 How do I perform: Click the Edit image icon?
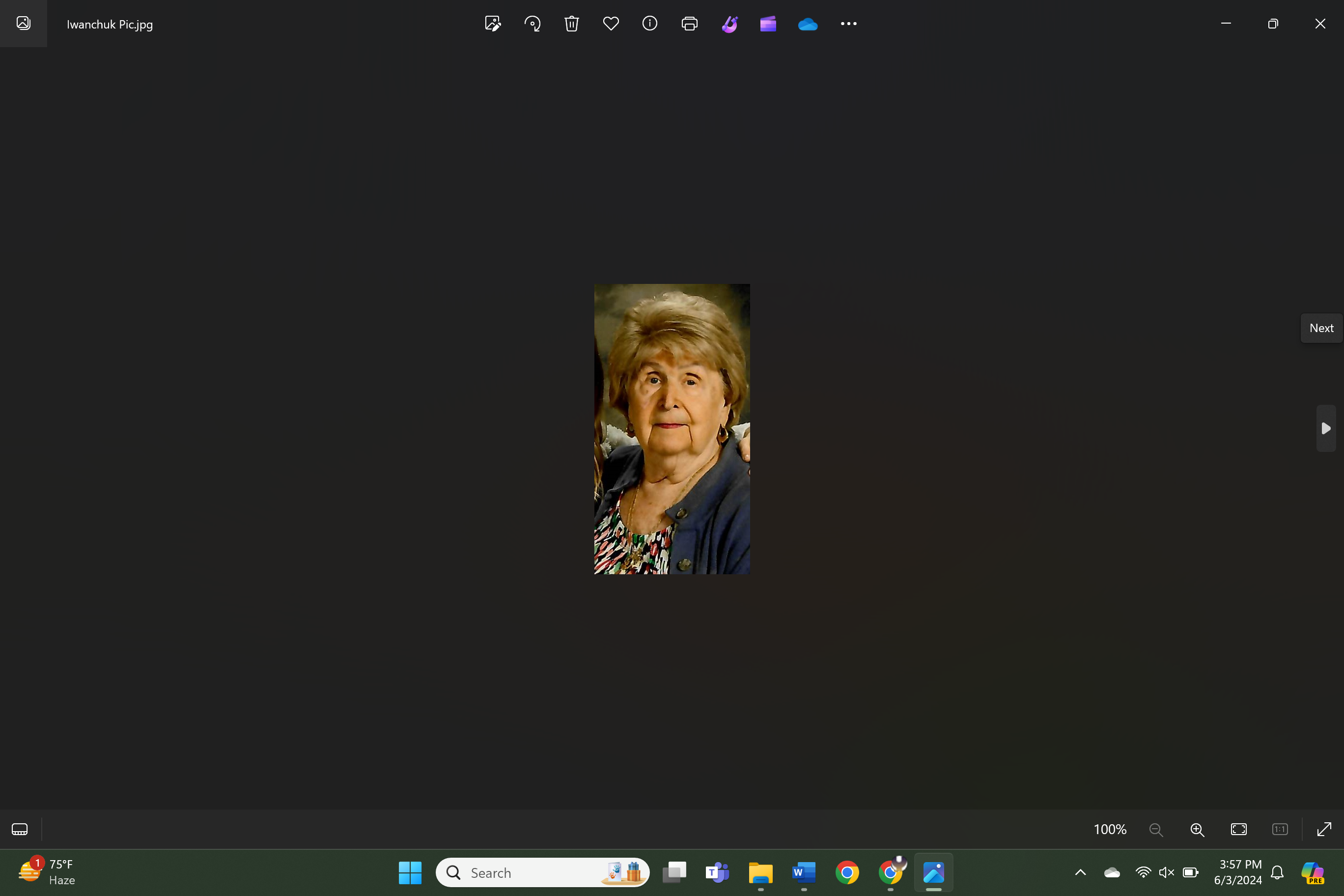tap(493, 24)
